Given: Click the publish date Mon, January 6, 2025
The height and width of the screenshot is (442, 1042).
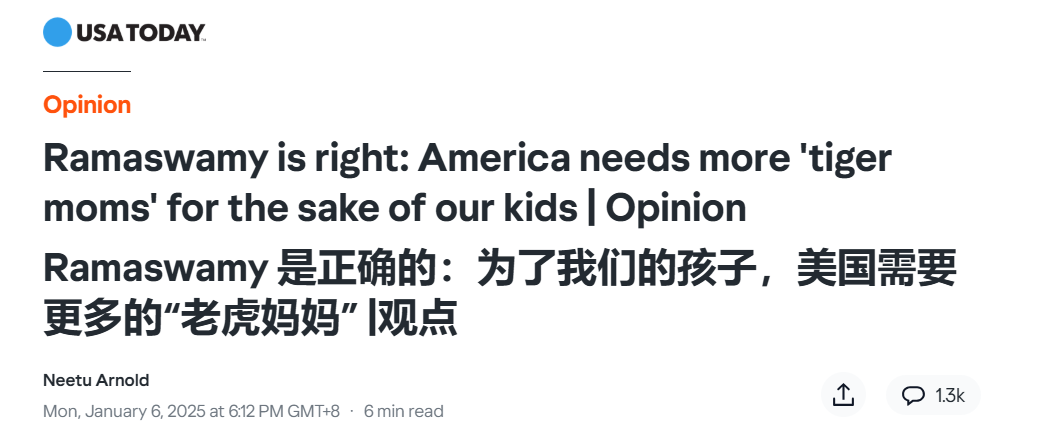Looking at the screenshot, I should pos(124,411).
